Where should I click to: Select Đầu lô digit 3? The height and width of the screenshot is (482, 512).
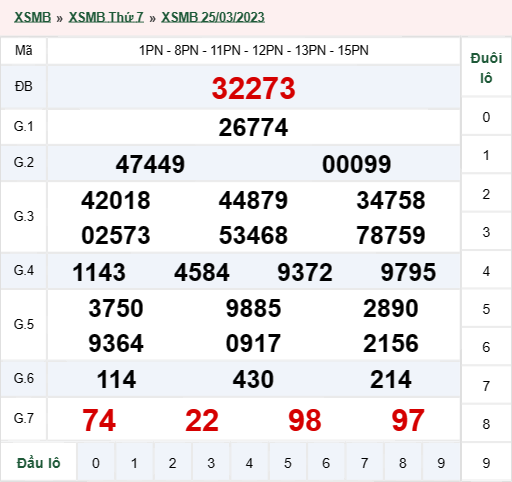(x=211, y=463)
